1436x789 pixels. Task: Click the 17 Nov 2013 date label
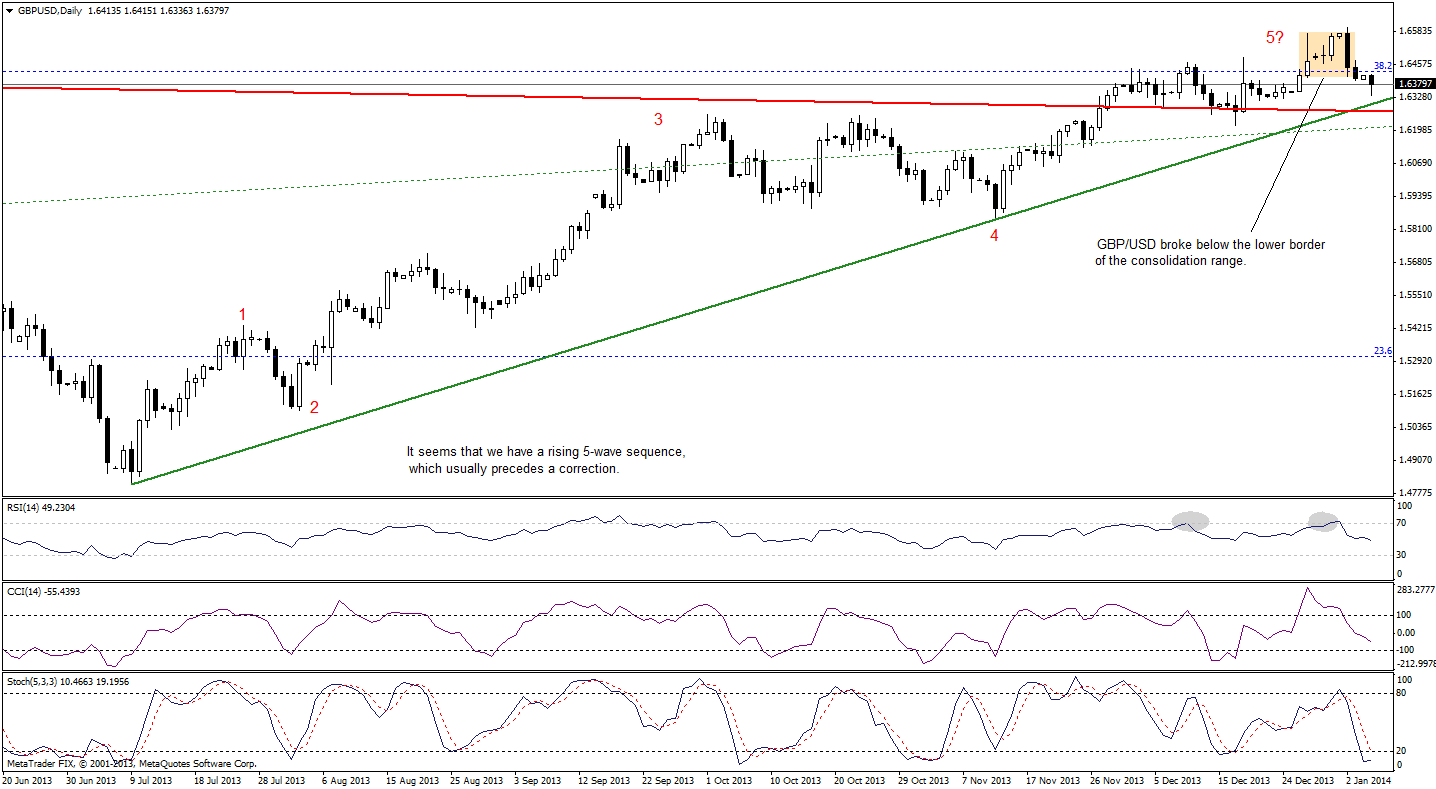1052,780
